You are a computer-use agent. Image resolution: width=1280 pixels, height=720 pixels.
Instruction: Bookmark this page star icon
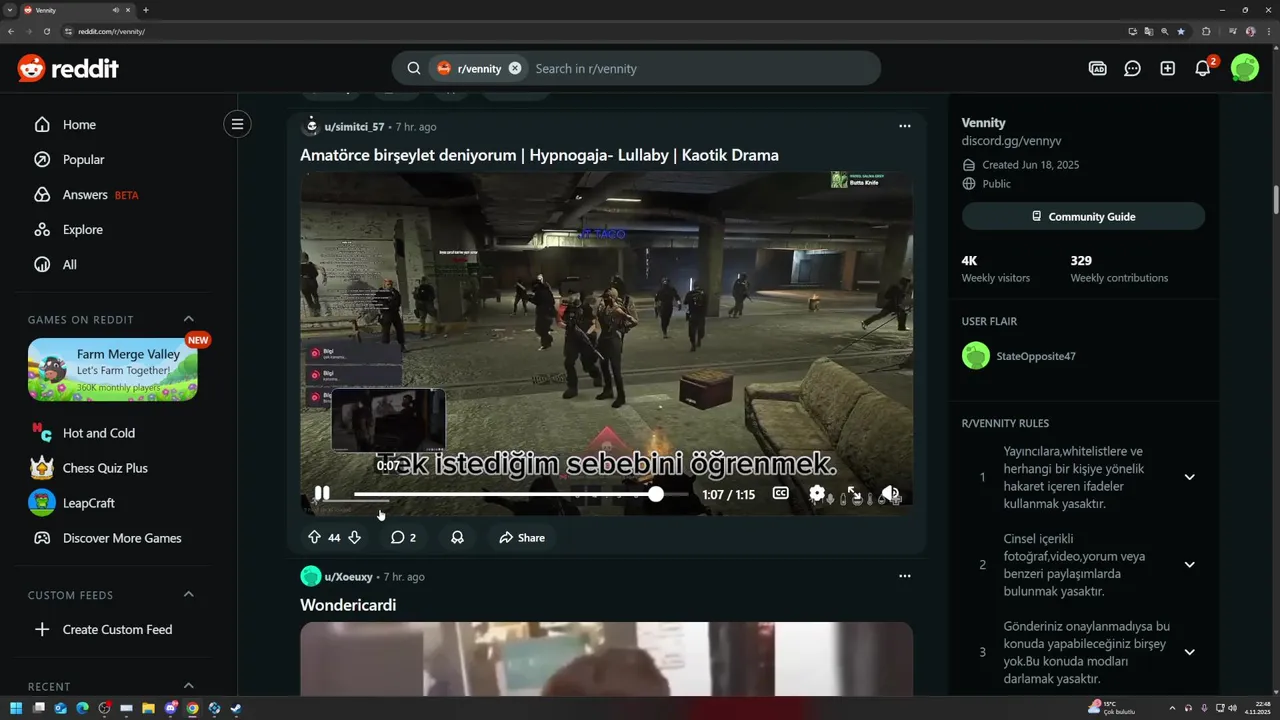click(x=1181, y=31)
